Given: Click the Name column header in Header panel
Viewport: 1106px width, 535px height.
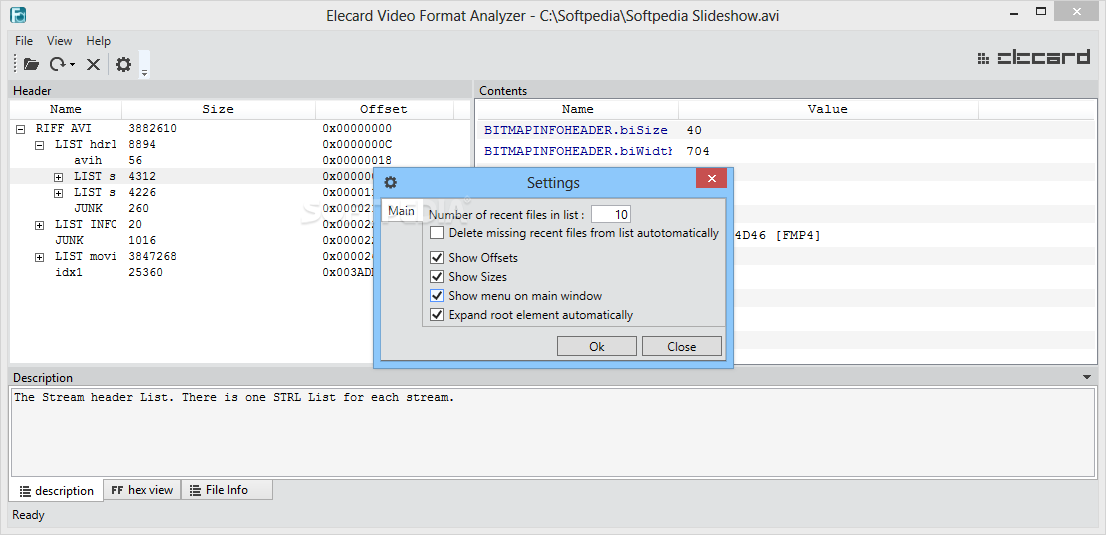Looking at the screenshot, I should click(66, 109).
